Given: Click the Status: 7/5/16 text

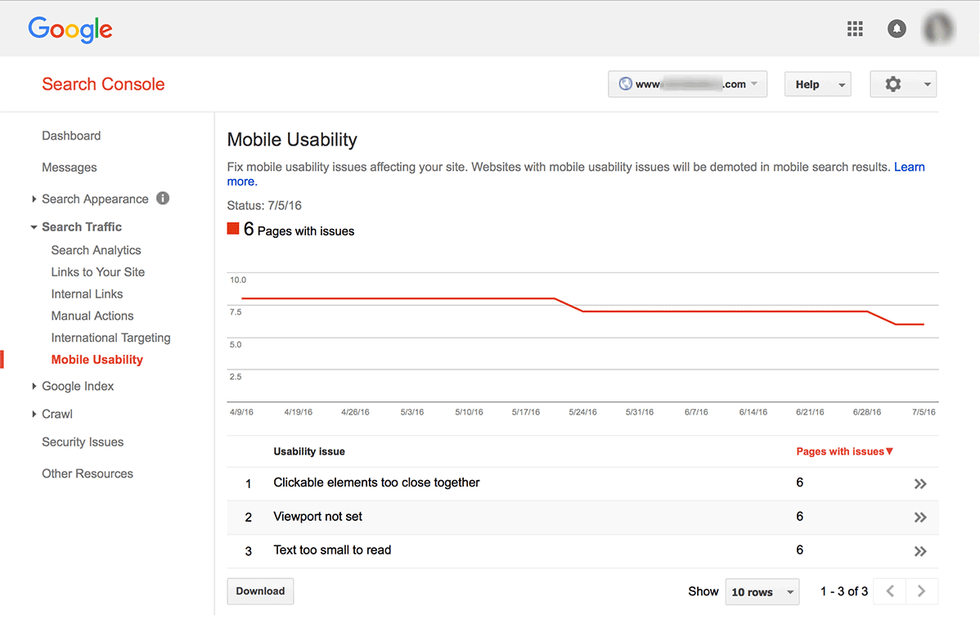Looking at the screenshot, I should tap(264, 206).
